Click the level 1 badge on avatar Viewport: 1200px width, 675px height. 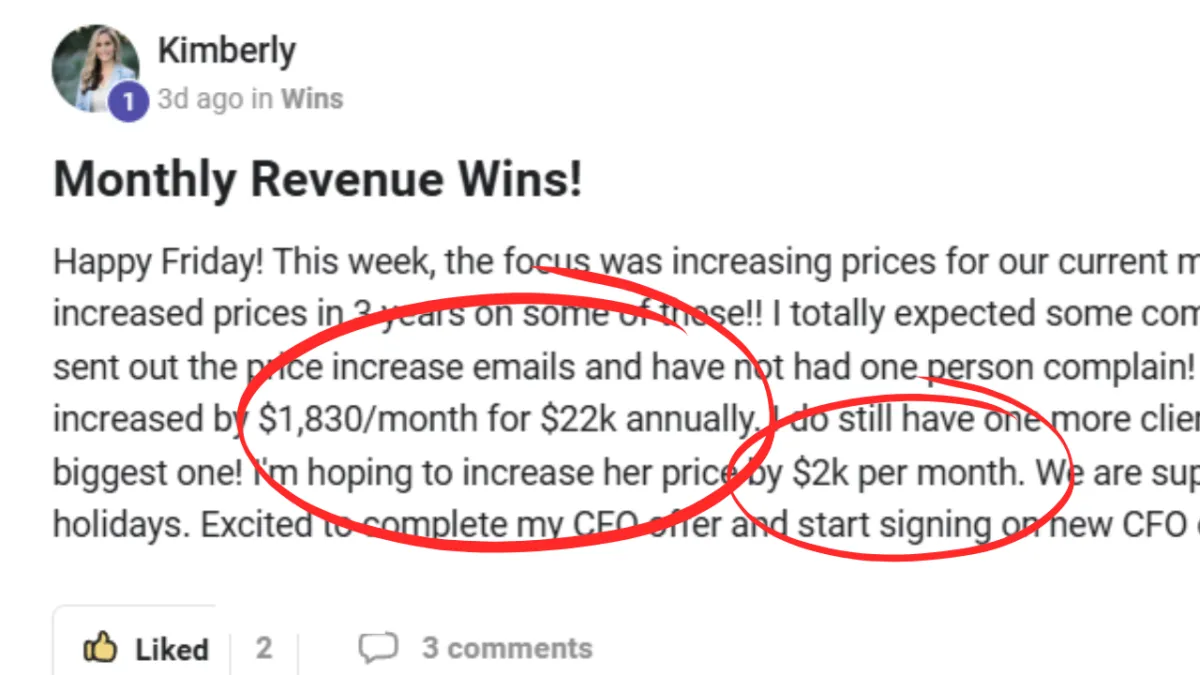click(128, 102)
